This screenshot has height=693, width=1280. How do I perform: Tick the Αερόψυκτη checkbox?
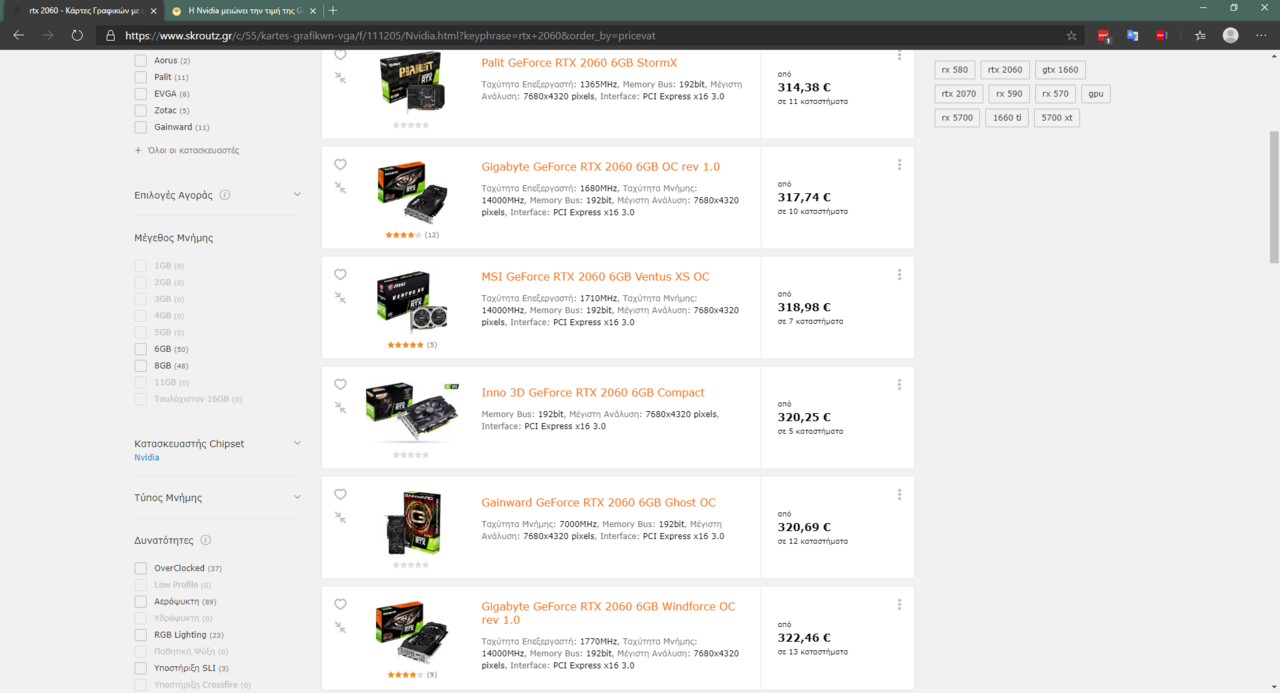(x=141, y=601)
